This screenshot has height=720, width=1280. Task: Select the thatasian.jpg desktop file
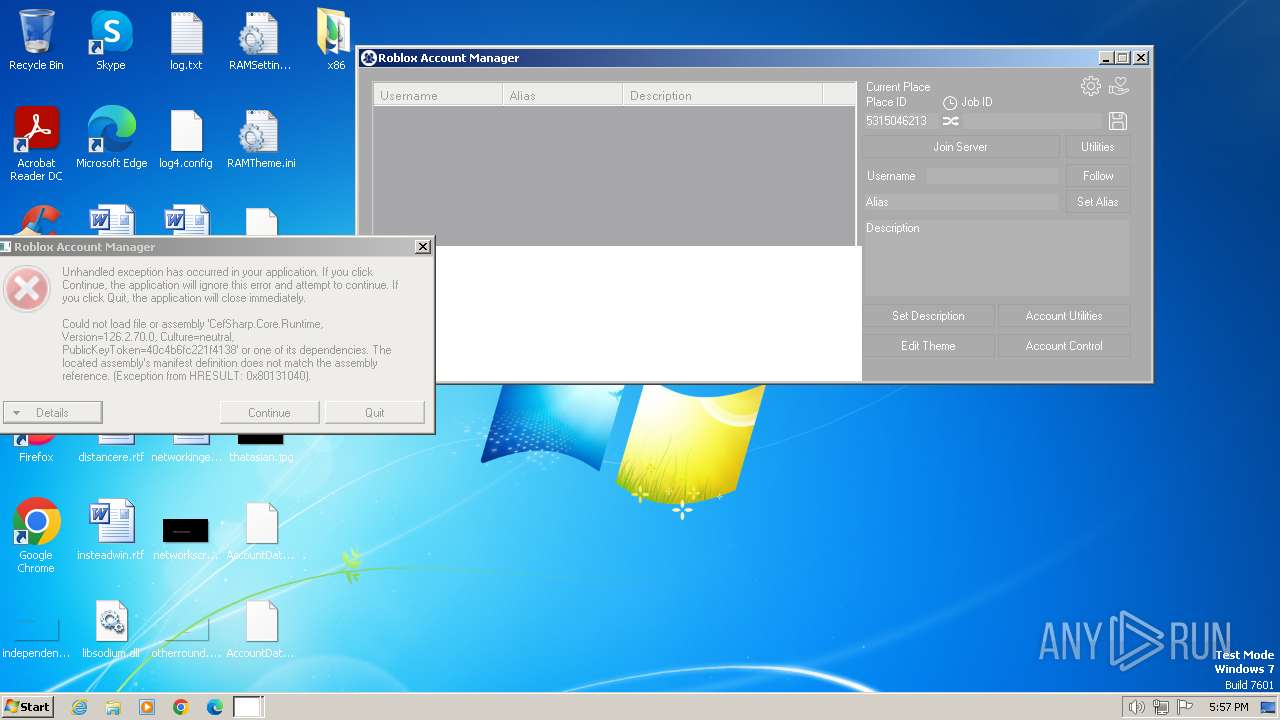261,448
